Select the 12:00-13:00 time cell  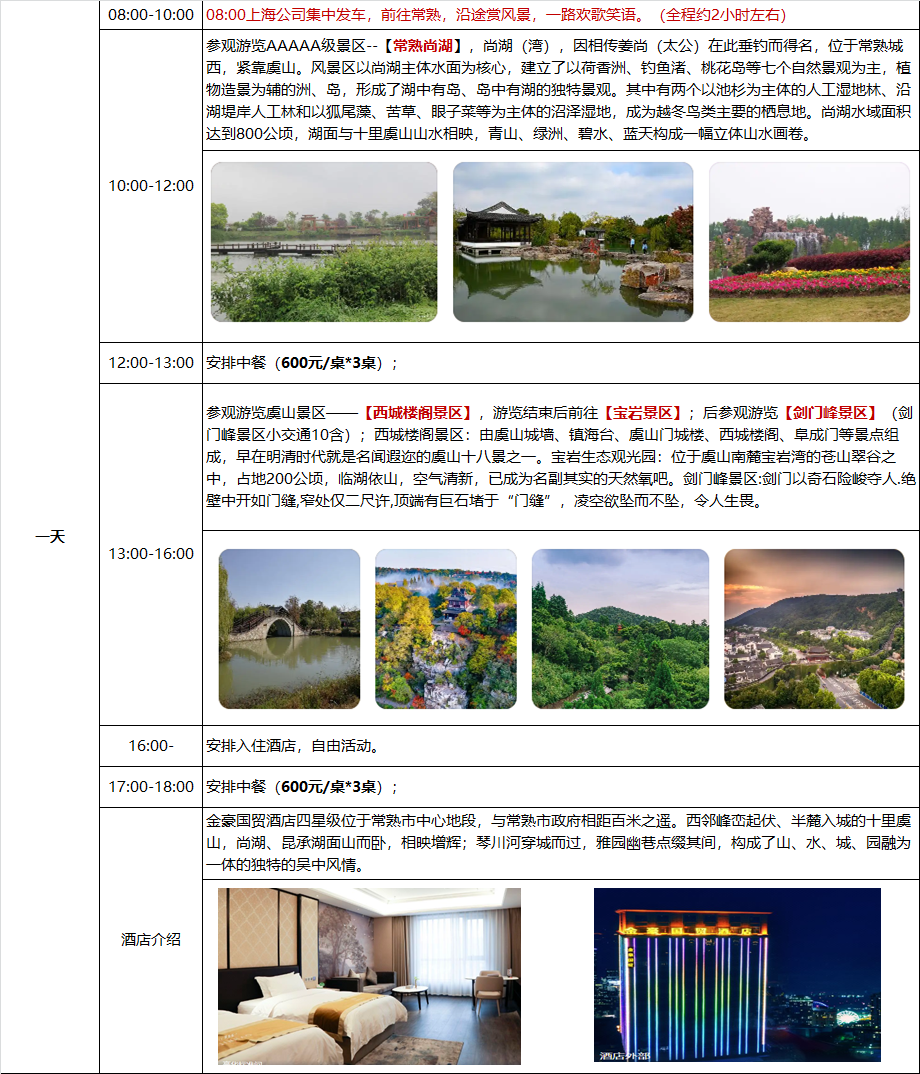coord(151,363)
